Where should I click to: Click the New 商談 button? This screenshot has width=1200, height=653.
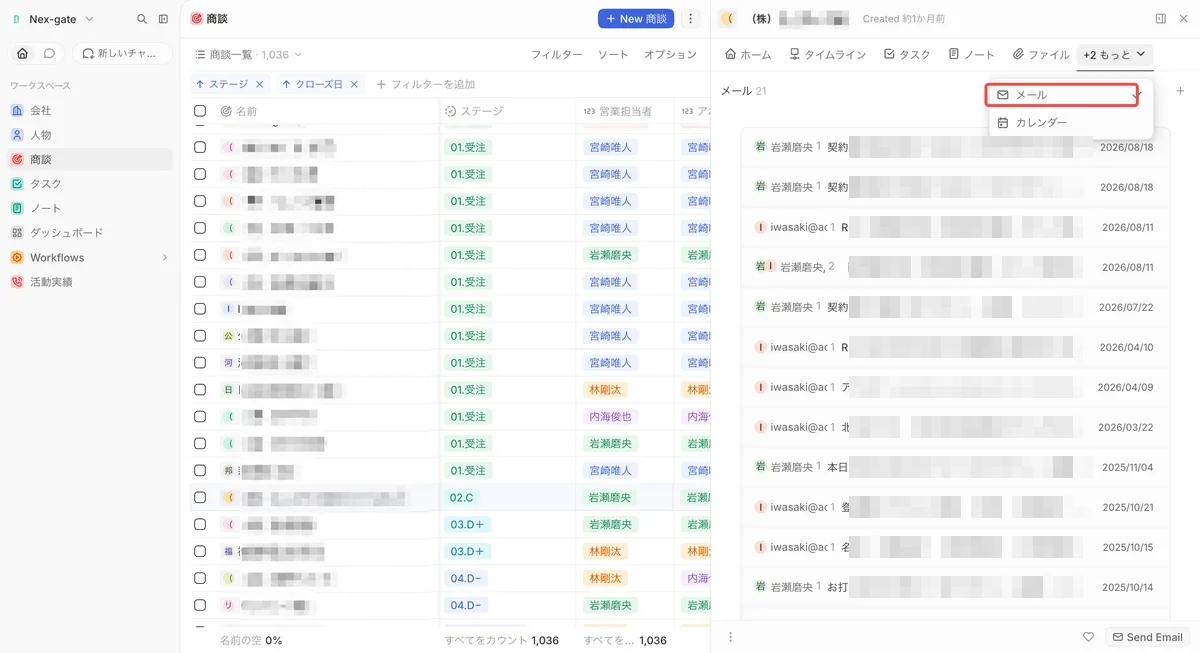636,19
